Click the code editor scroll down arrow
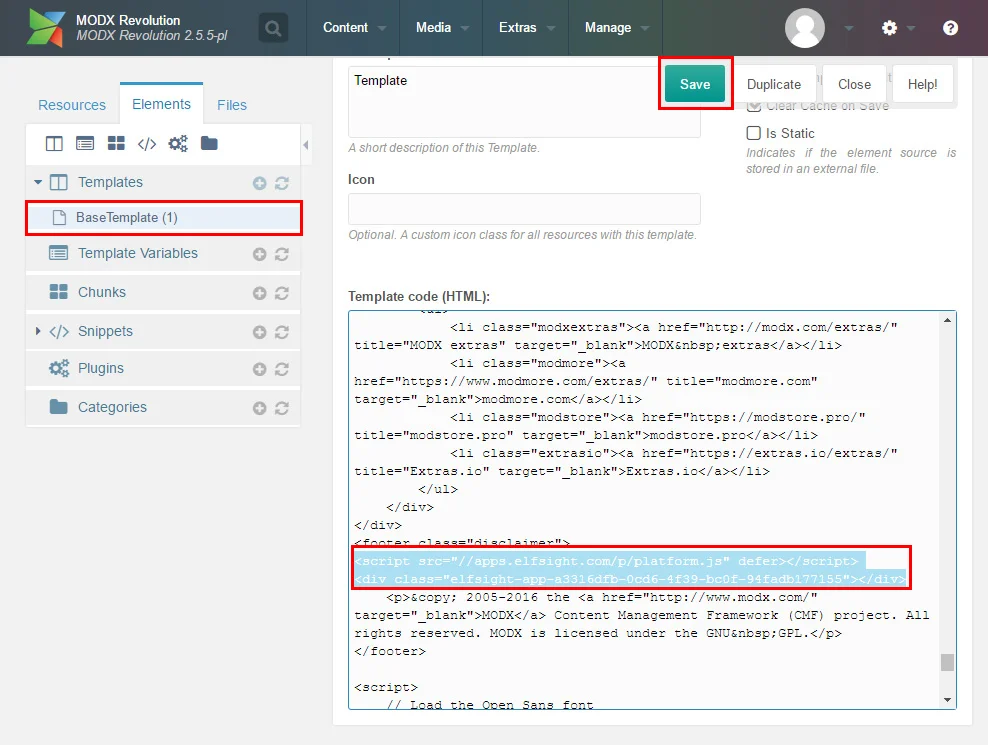 [x=947, y=700]
